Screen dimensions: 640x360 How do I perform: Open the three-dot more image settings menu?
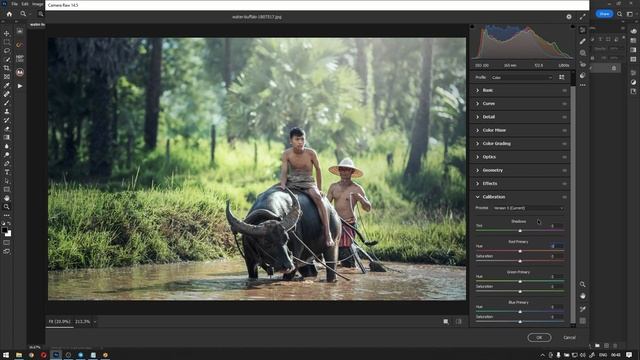pos(582,85)
